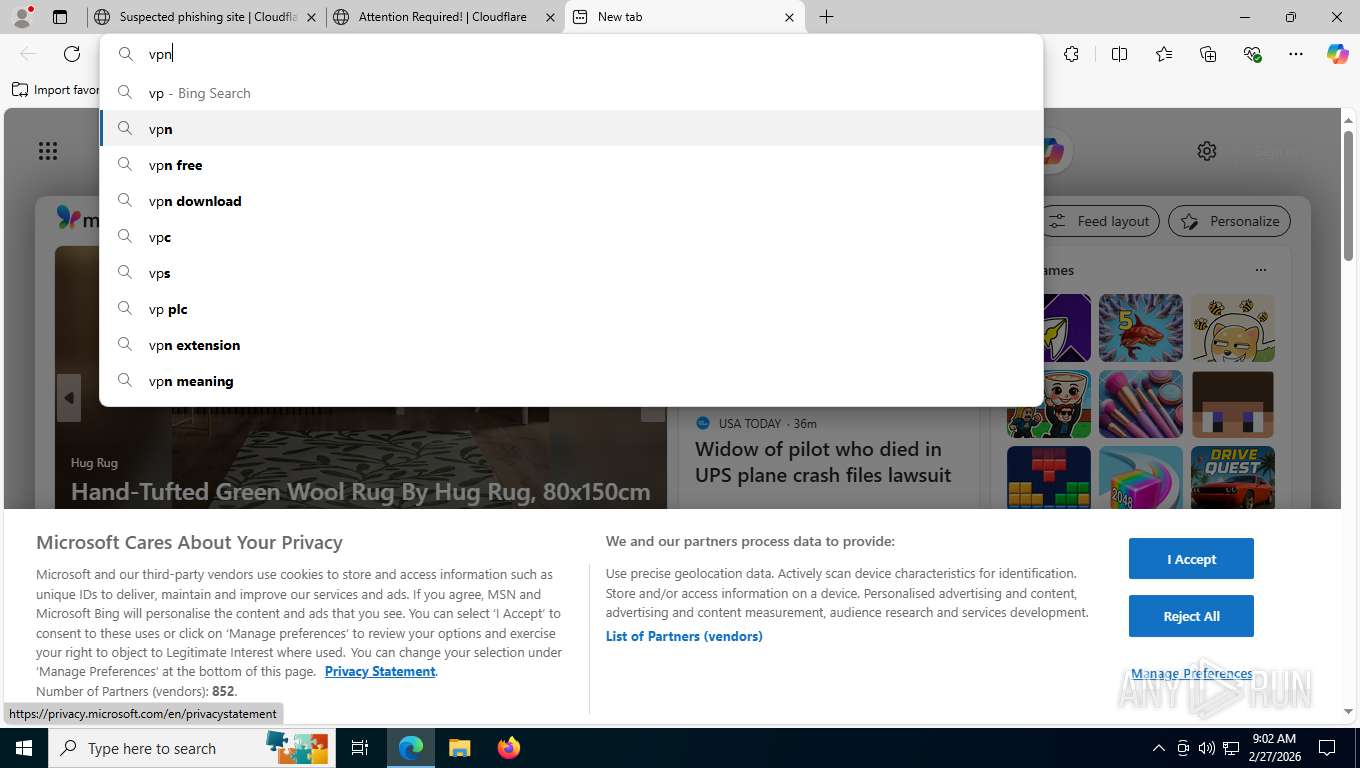Viewport: 1360px width, 768px height.
Task: Show hidden system tray icons
Action: pyautogui.click(x=1159, y=748)
